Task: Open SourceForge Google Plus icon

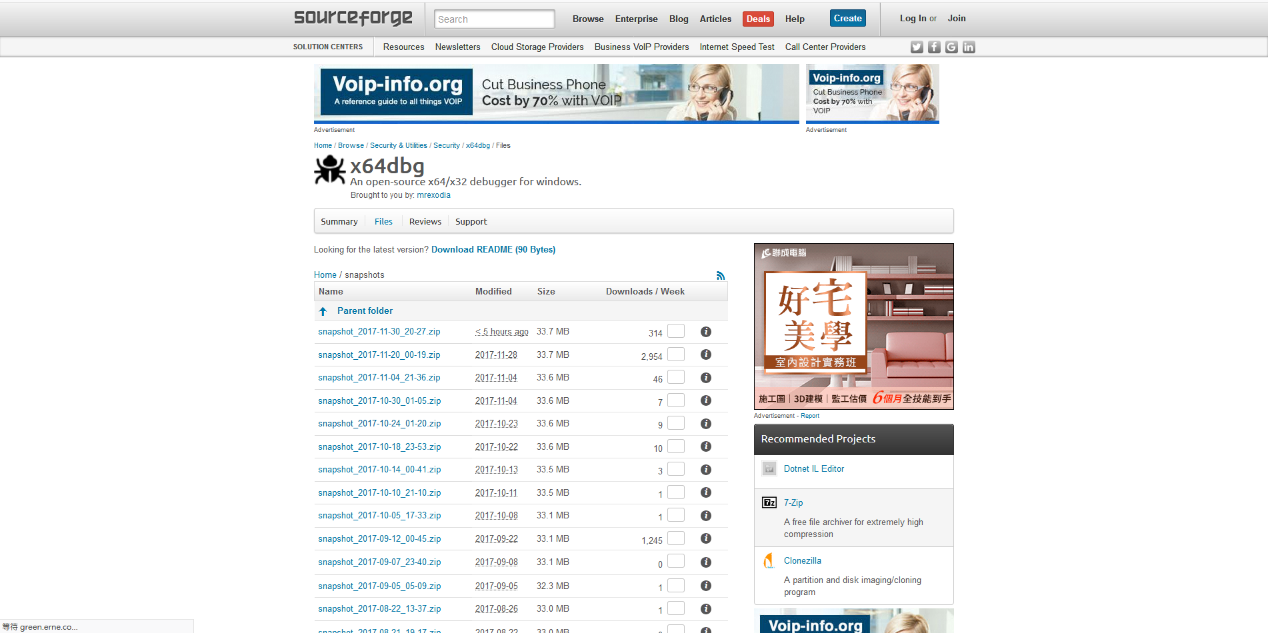Action: pos(951,47)
